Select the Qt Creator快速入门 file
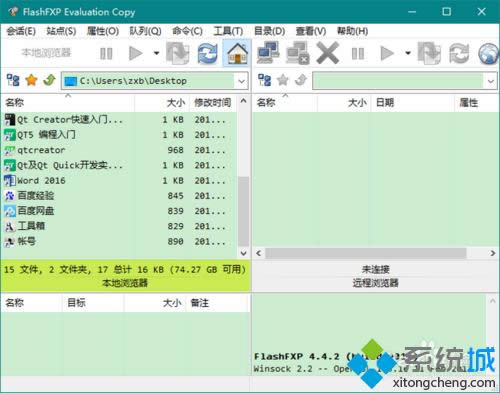 pos(120,120)
